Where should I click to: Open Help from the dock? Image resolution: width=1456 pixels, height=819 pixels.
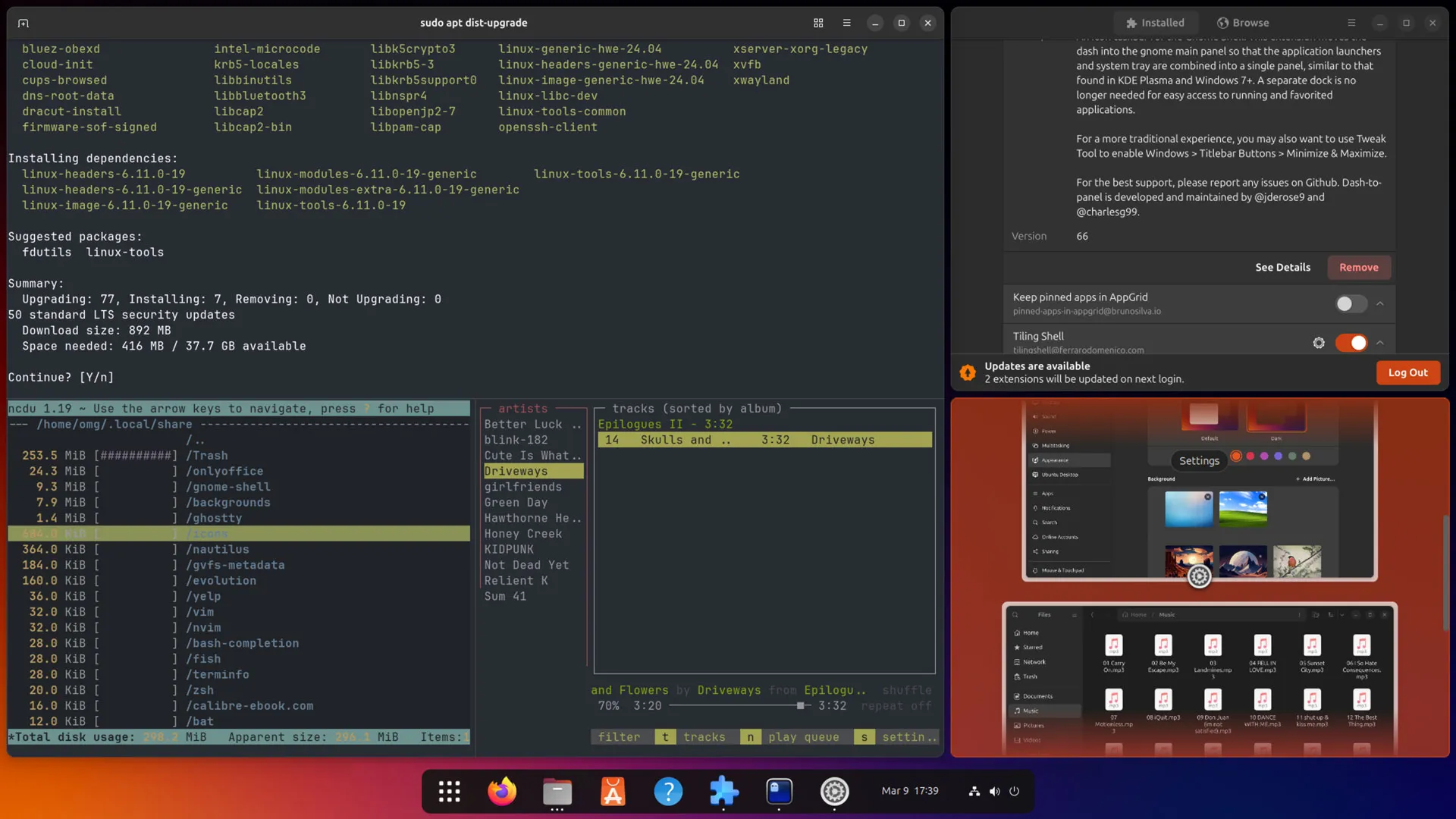coord(668,792)
